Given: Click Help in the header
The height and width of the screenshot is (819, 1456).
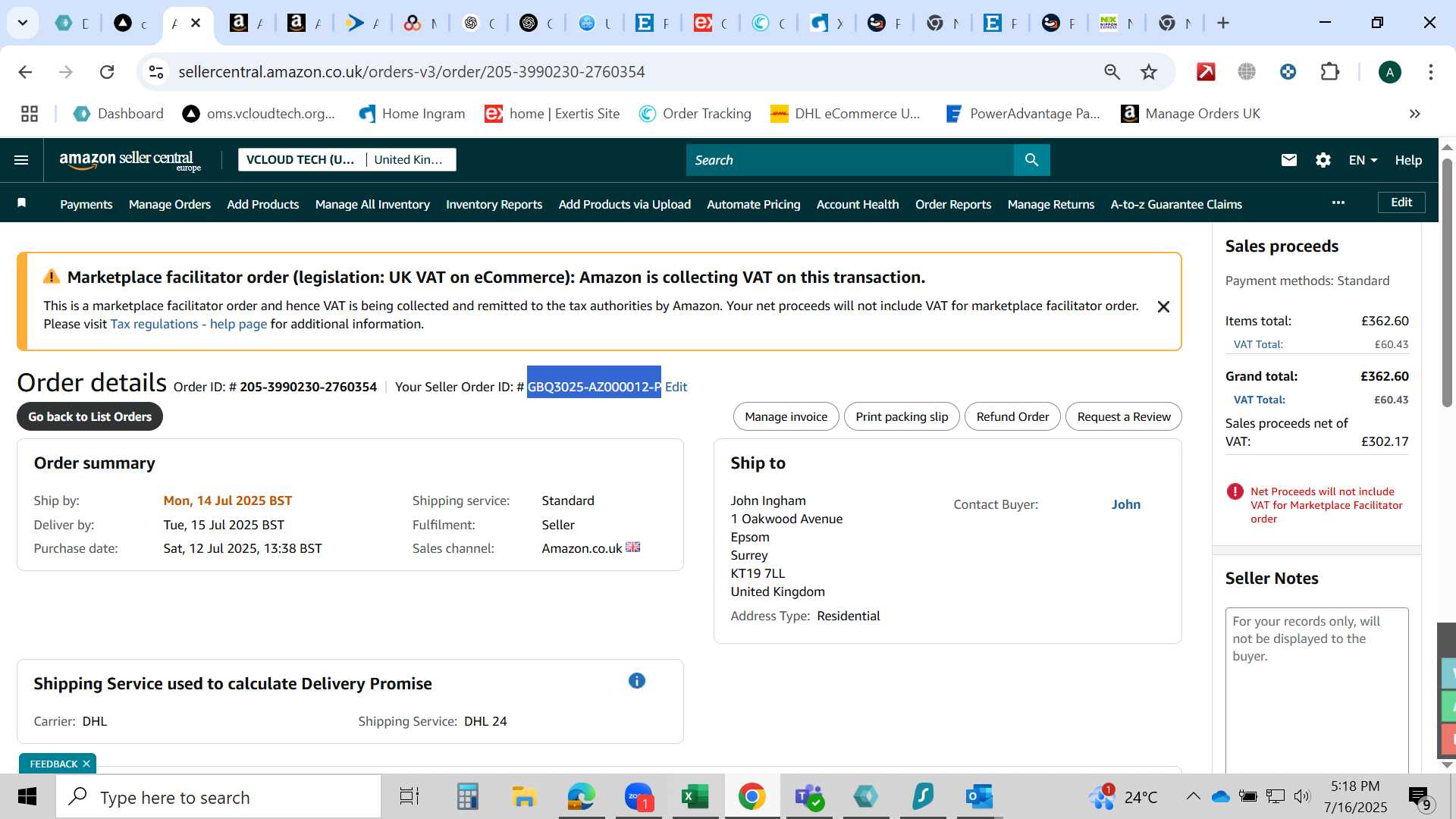Looking at the screenshot, I should point(1407,160).
